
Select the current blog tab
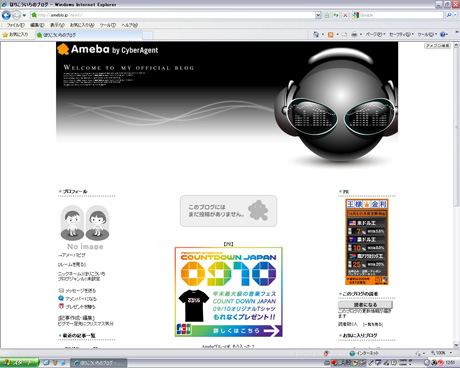[89, 35]
